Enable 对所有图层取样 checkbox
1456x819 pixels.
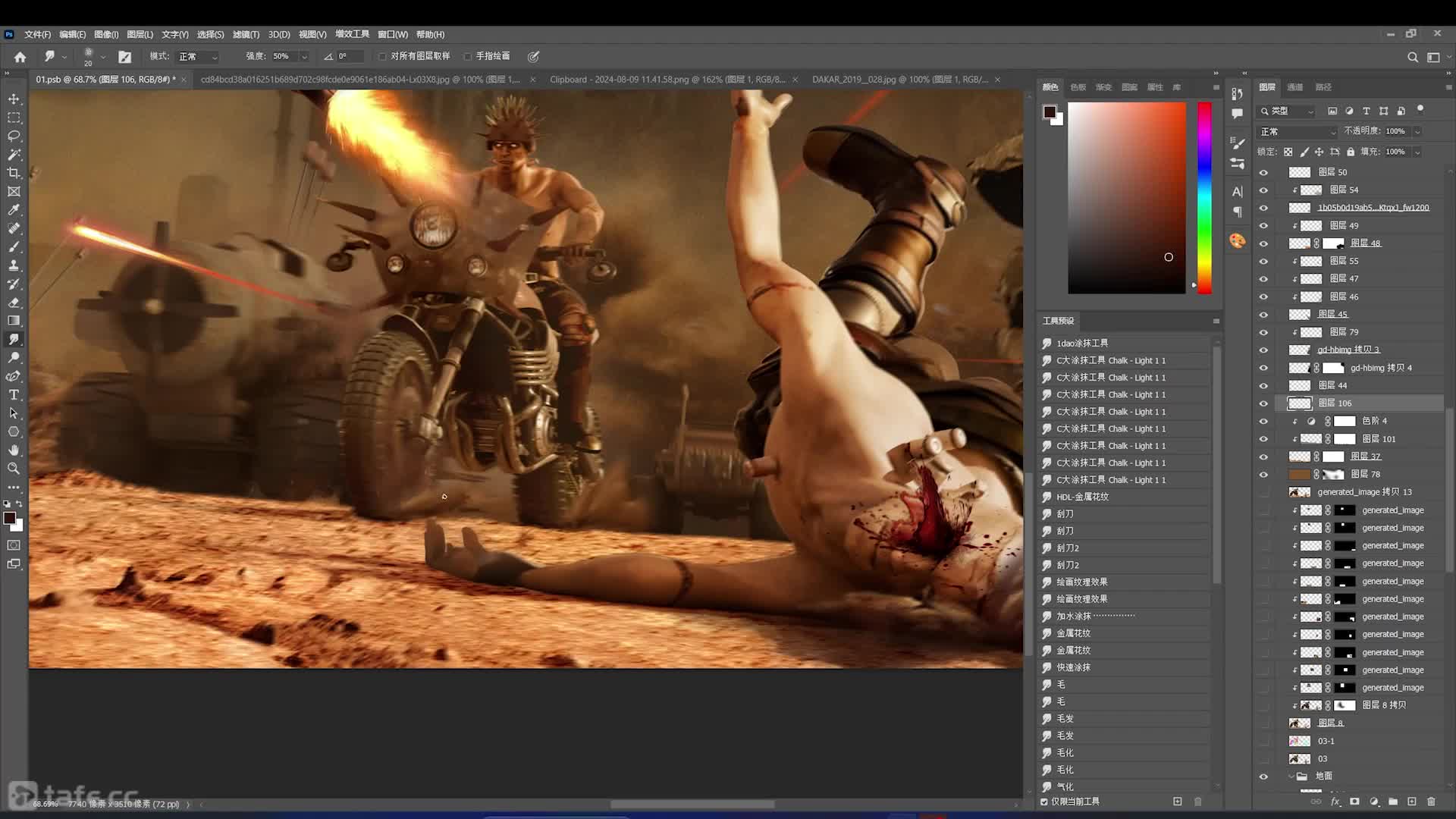coord(383,56)
